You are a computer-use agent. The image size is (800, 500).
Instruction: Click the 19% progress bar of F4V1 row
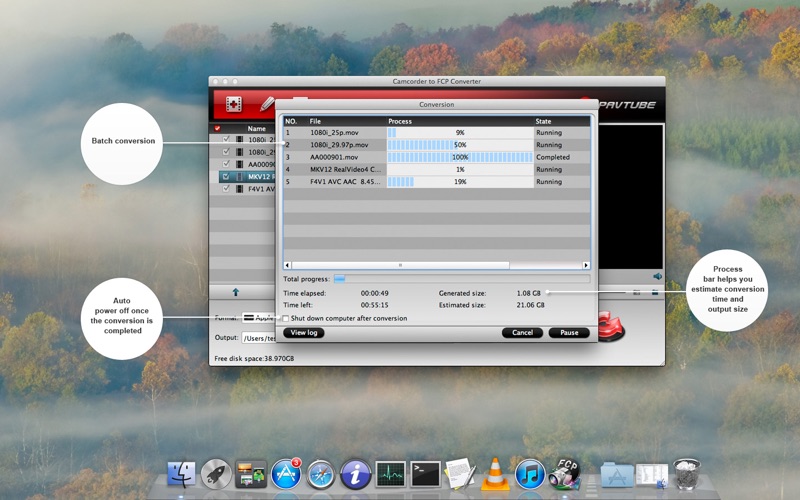click(460, 182)
